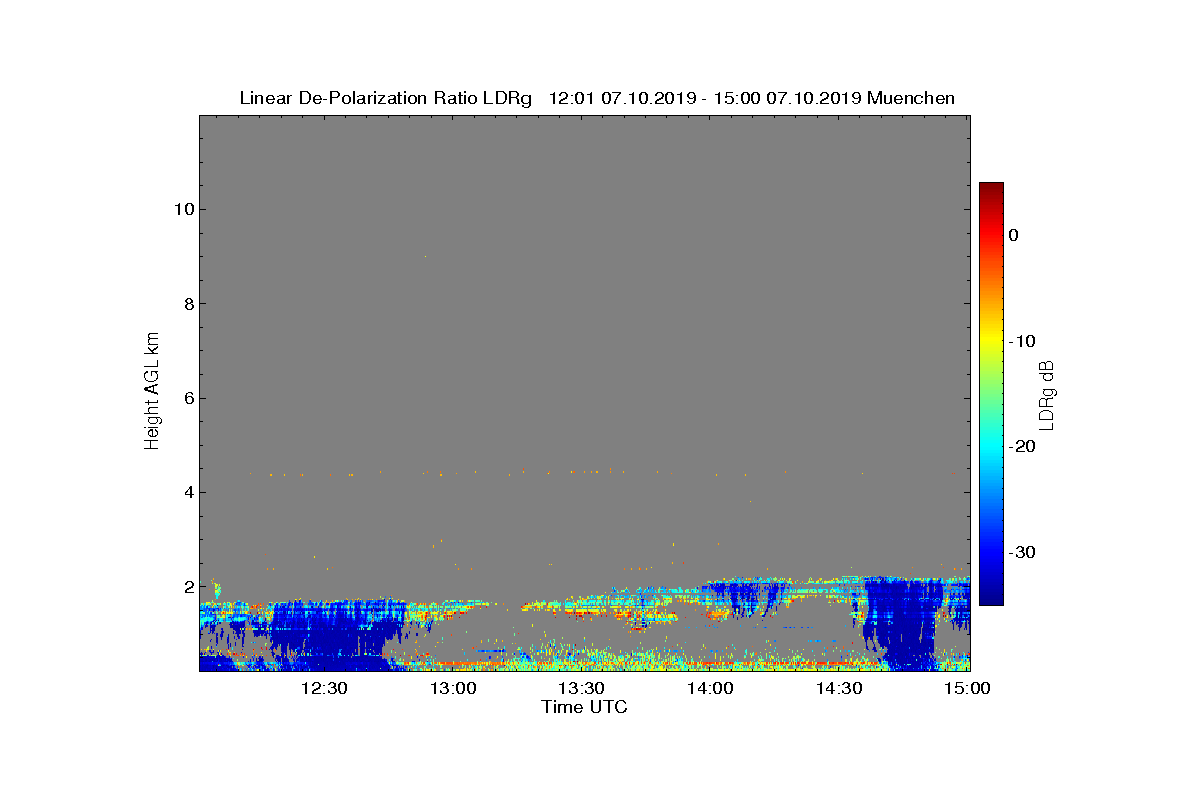The height and width of the screenshot is (800, 1200).
Task: Click the 'Muenchen' station name in title
Action: click(911, 98)
